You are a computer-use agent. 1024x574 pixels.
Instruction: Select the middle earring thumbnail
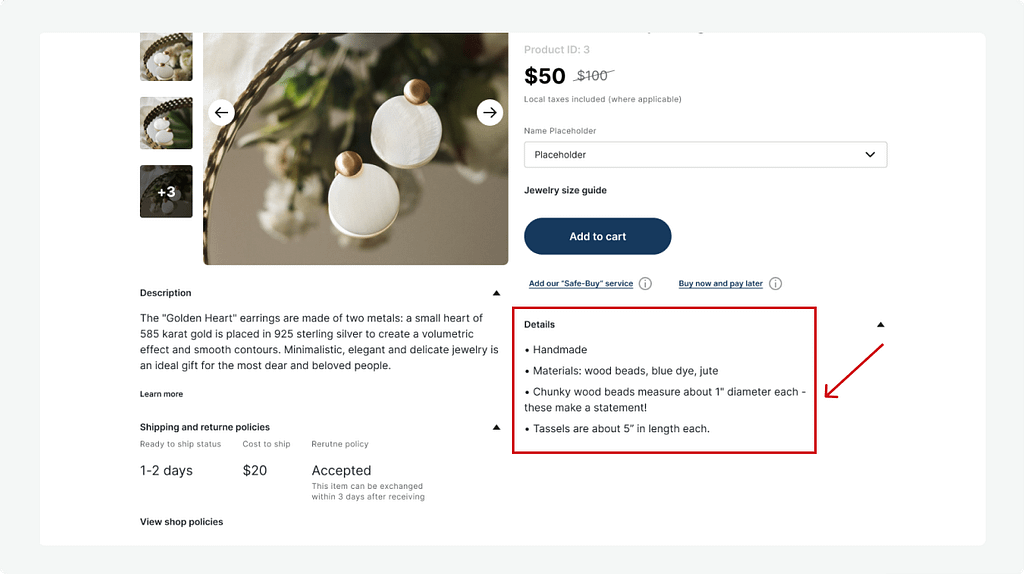166,123
